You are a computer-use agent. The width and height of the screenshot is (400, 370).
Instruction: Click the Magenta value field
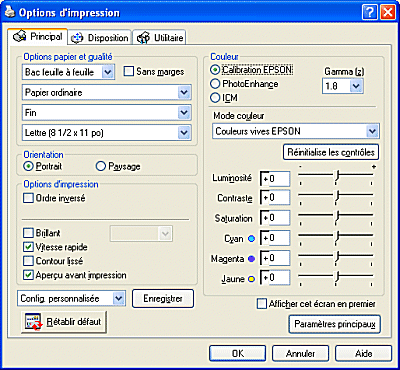pos(275,258)
